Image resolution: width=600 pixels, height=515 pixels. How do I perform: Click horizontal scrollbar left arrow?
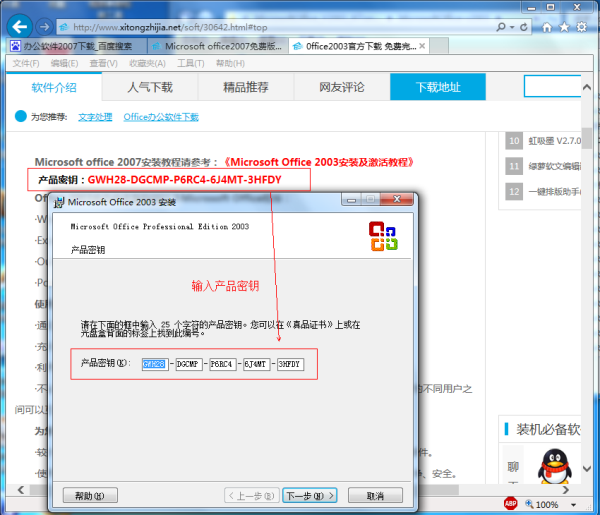pos(21,490)
